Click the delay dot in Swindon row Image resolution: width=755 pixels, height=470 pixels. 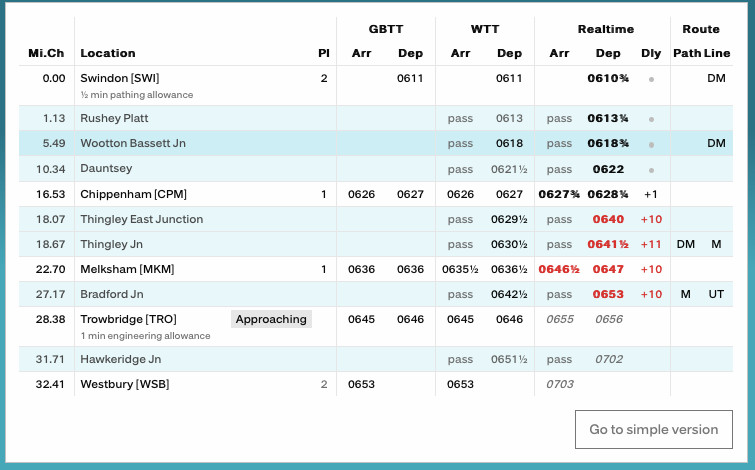(651, 78)
